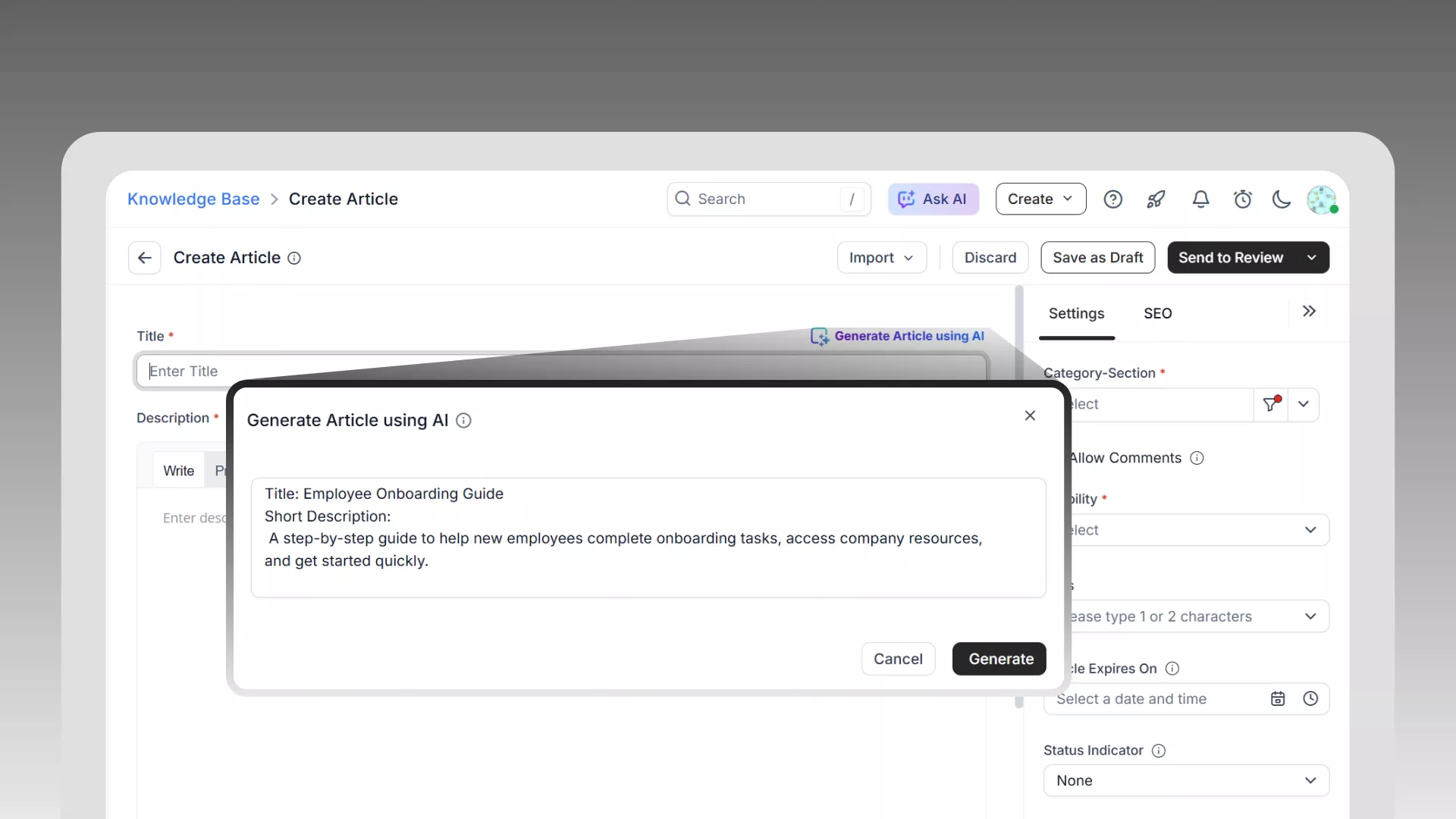The width and height of the screenshot is (1456, 819).
Task: Open the Visibility select dropdown
Action: coord(1186,530)
